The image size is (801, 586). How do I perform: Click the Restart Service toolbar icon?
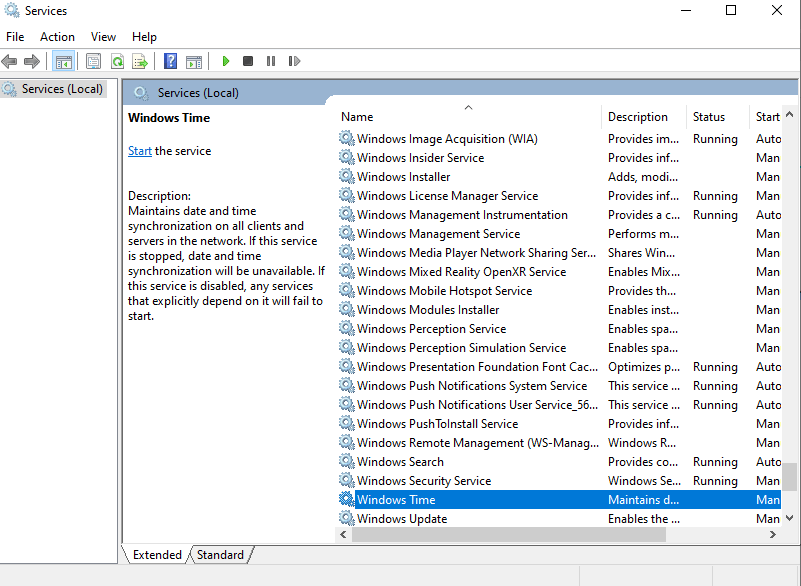click(294, 61)
